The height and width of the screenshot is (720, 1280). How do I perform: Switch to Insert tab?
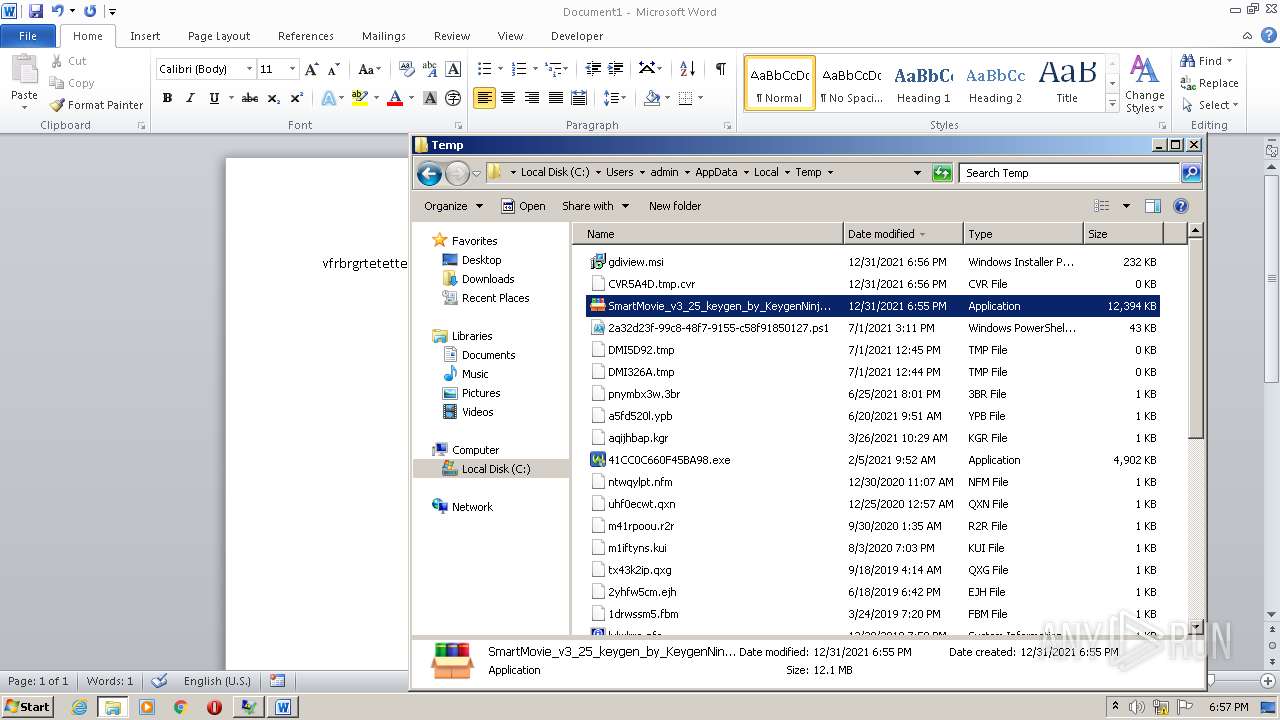point(145,36)
